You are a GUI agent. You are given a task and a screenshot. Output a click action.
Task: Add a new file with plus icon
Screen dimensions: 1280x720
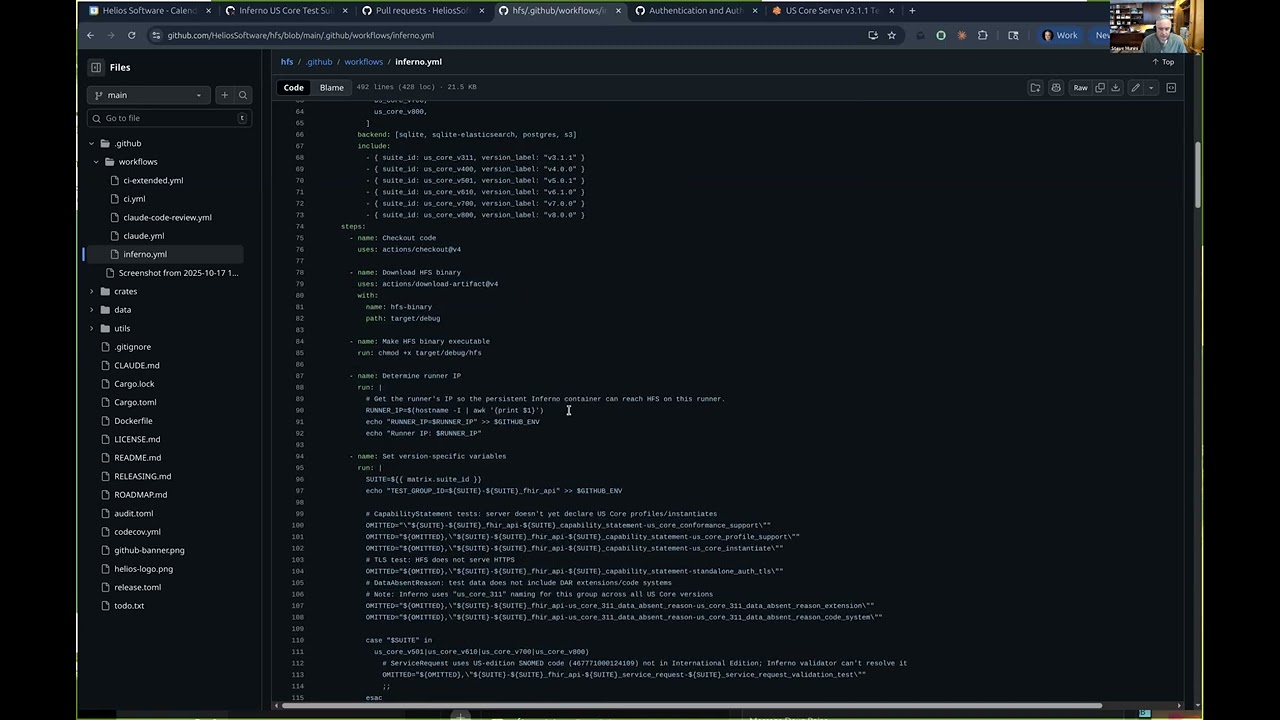[x=224, y=95]
